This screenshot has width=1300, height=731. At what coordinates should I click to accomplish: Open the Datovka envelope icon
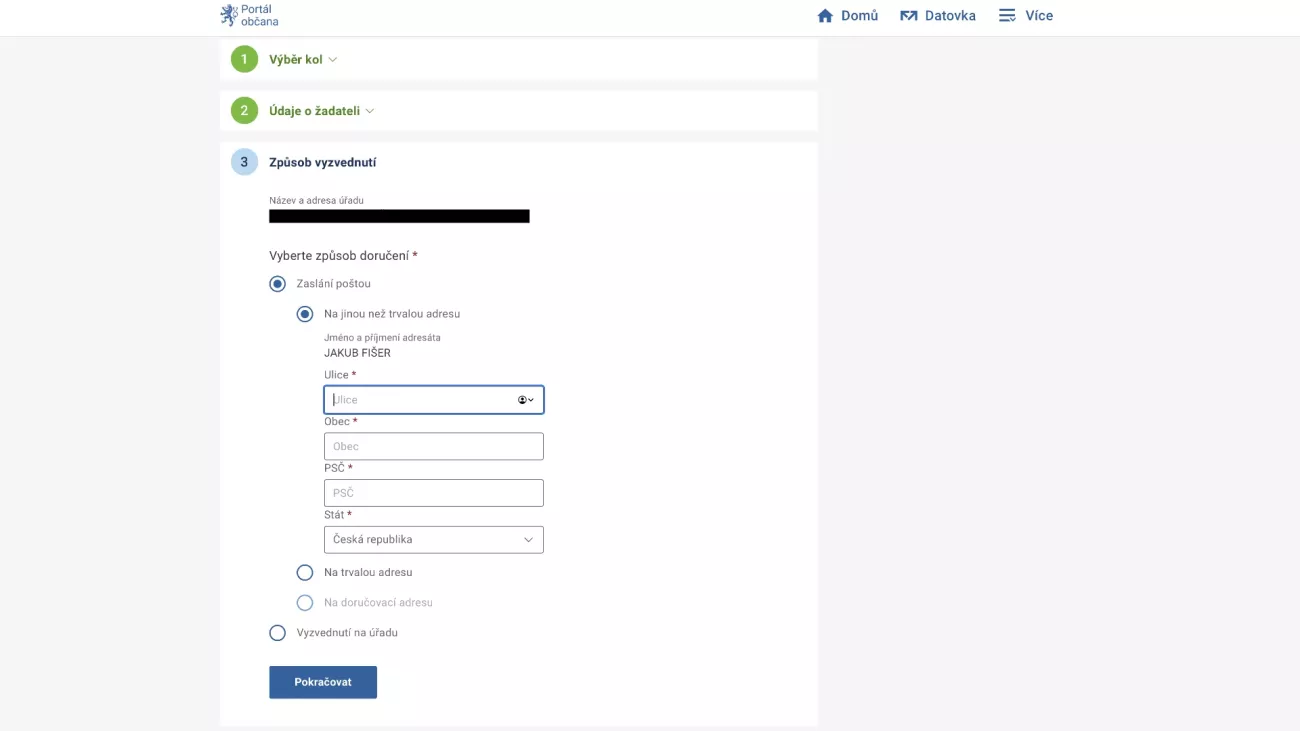908,16
